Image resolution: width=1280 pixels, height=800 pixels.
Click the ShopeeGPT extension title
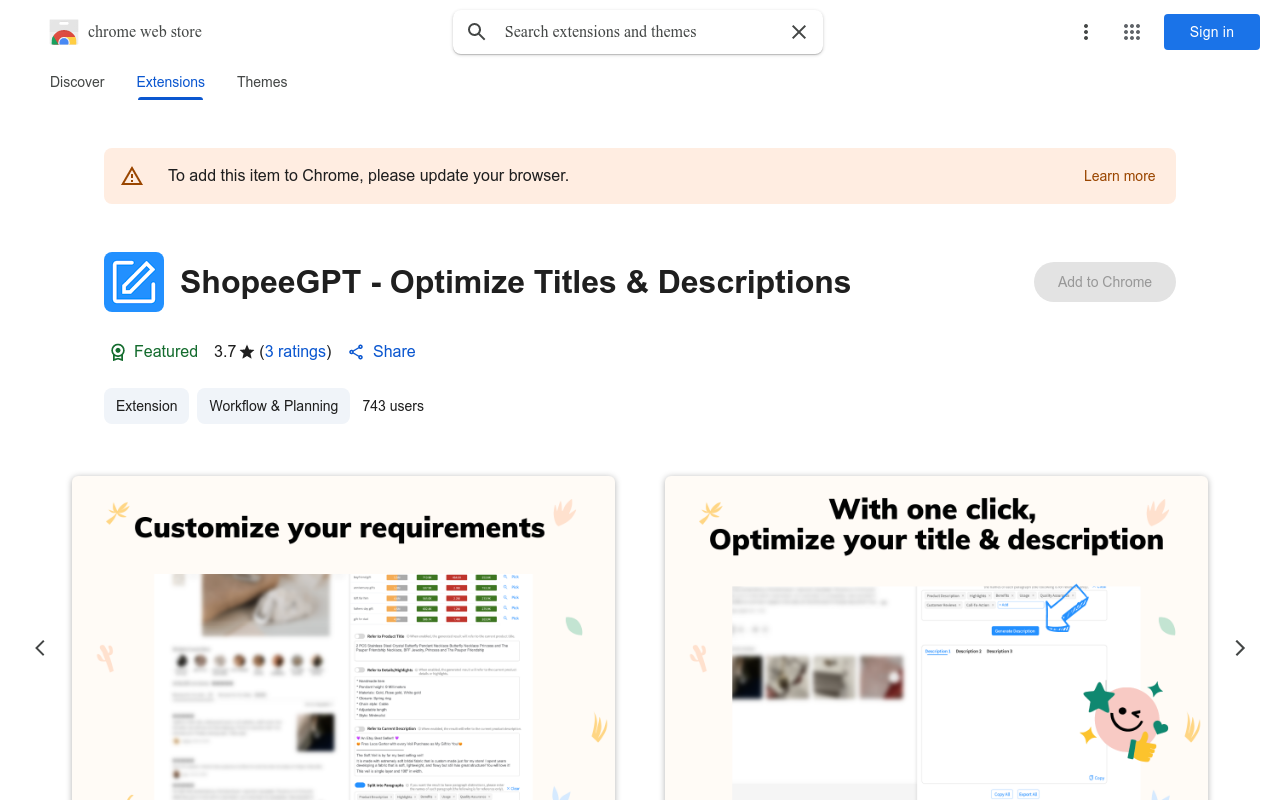pyautogui.click(x=515, y=282)
